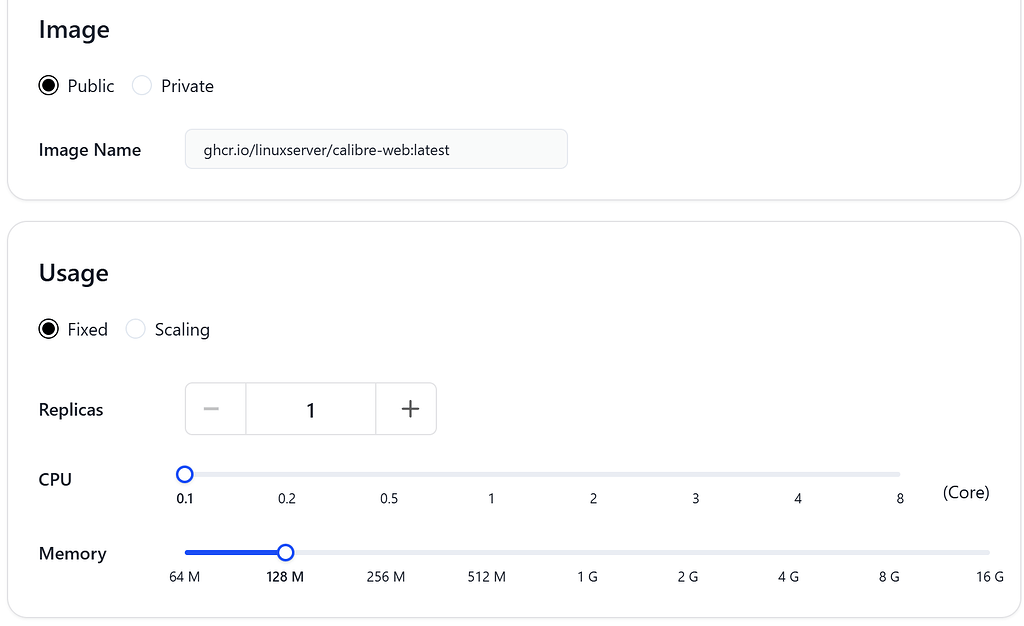
Task: Click the Memory slider handle at 128 M
Action: [x=285, y=553]
